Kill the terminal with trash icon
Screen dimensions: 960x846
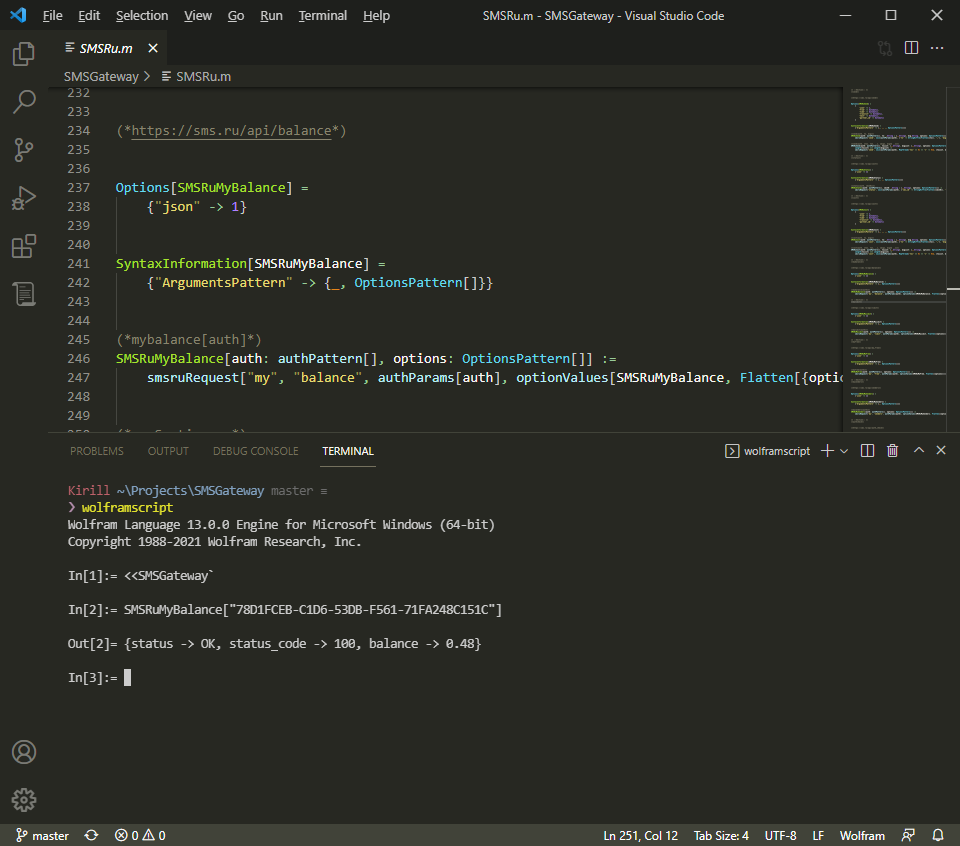pos(893,451)
